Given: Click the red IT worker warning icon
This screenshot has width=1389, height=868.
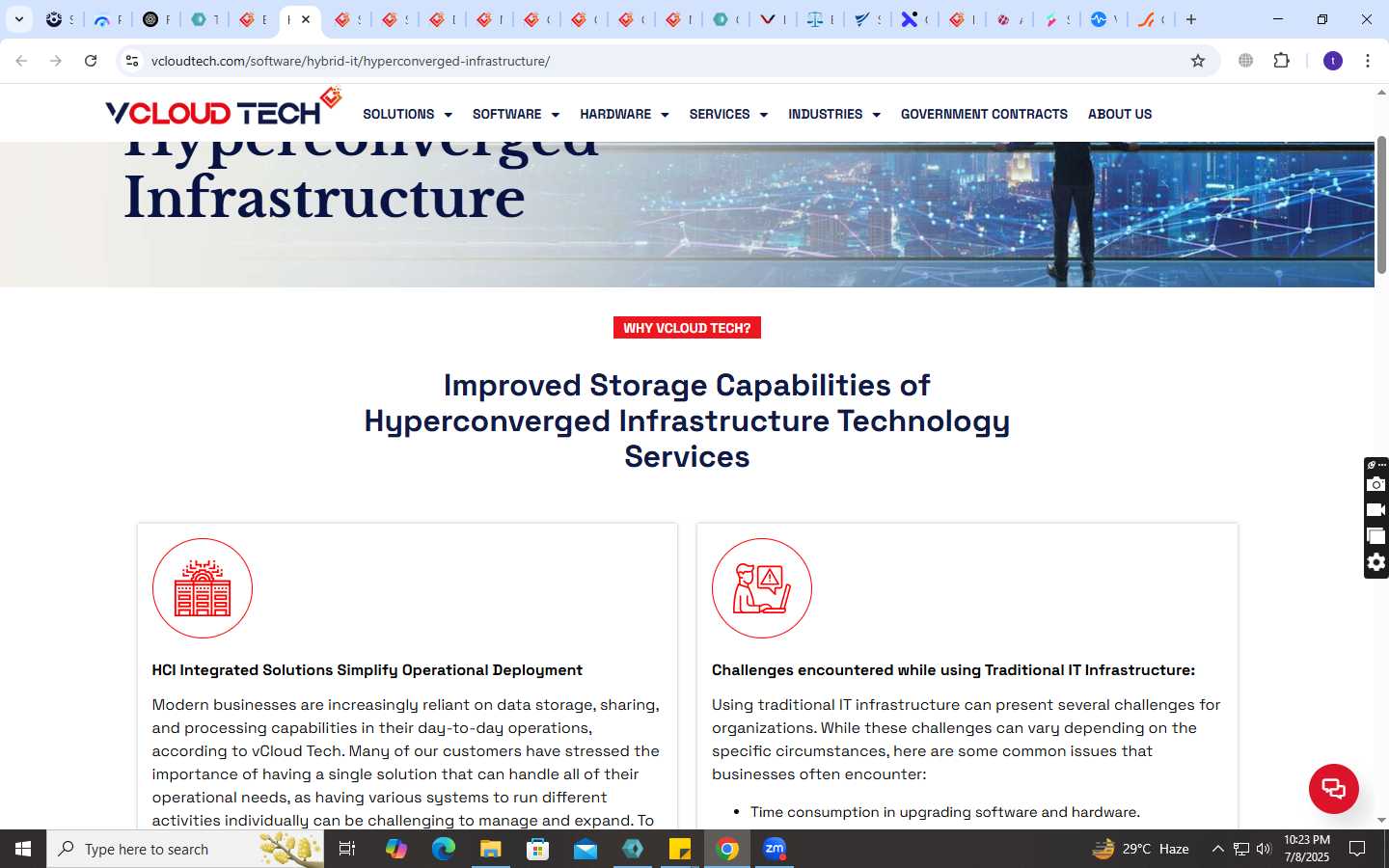Looking at the screenshot, I should pos(762,588).
